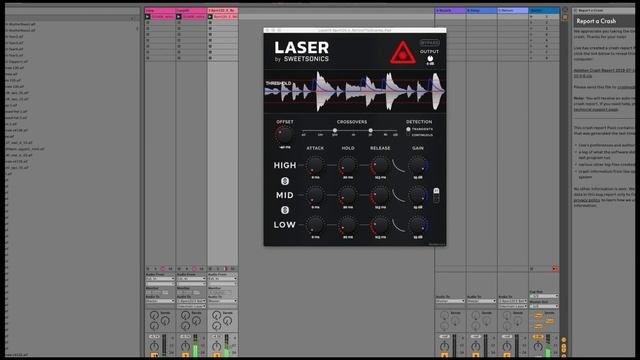The image size is (640, 360).
Task: Toggle the BYPASS button in LASER
Action: pos(429,43)
